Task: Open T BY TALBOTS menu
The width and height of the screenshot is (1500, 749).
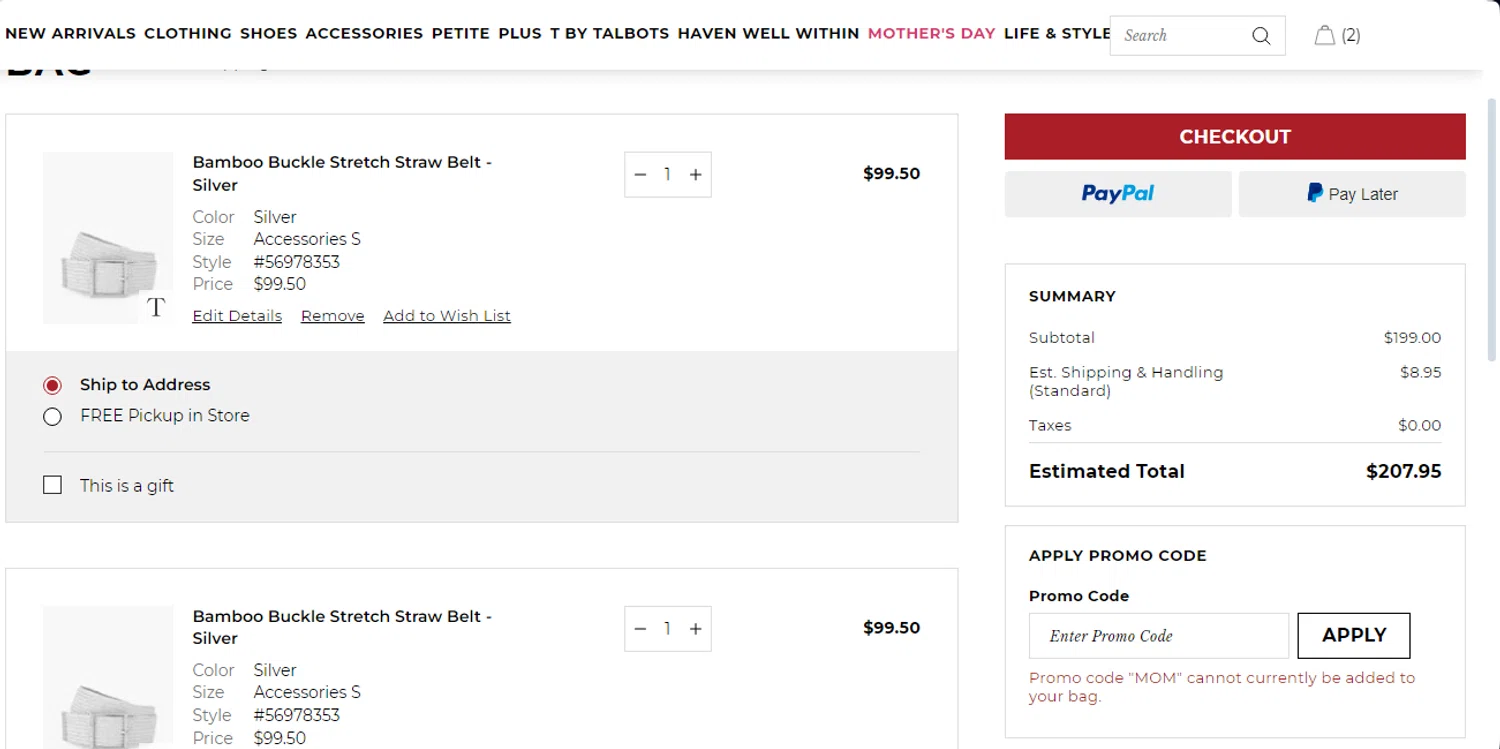Action: tap(610, 33)
